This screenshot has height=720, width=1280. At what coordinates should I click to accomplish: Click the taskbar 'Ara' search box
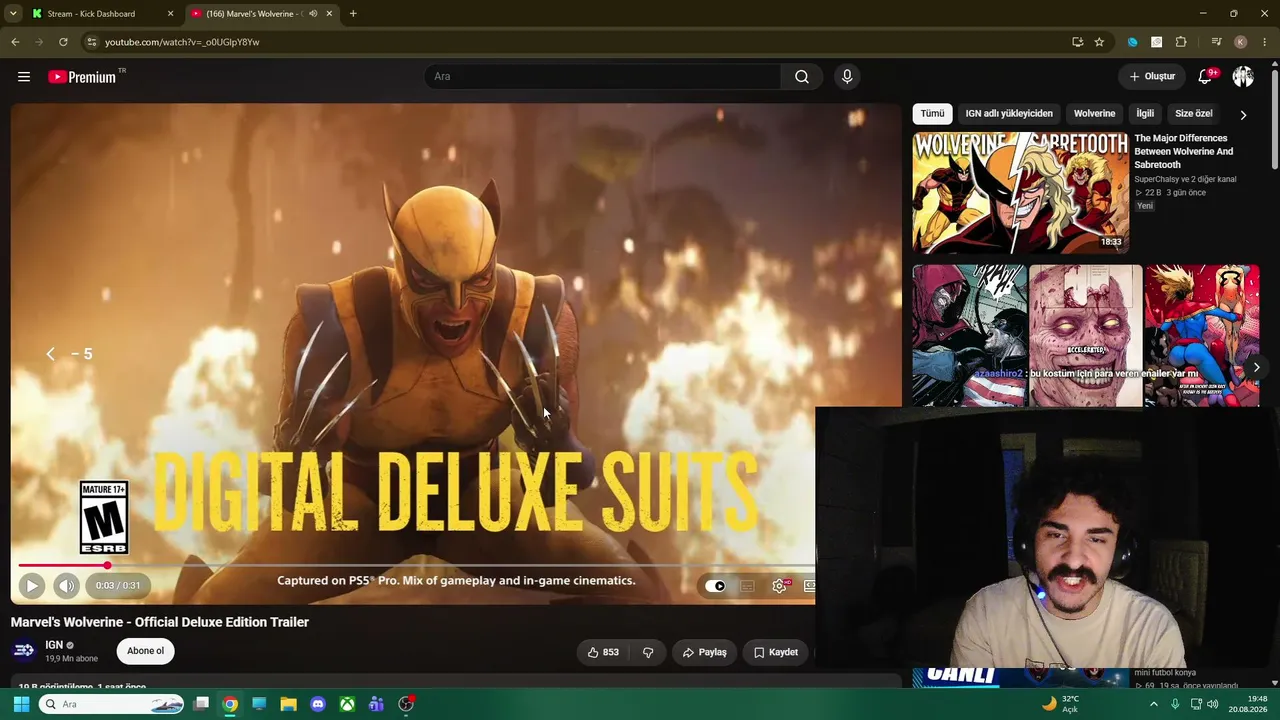point(112,704)
